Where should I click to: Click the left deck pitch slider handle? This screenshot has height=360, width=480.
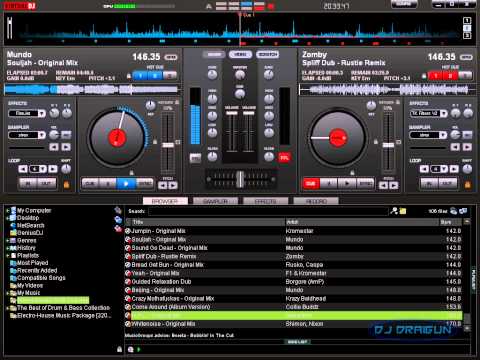(168, 145)
